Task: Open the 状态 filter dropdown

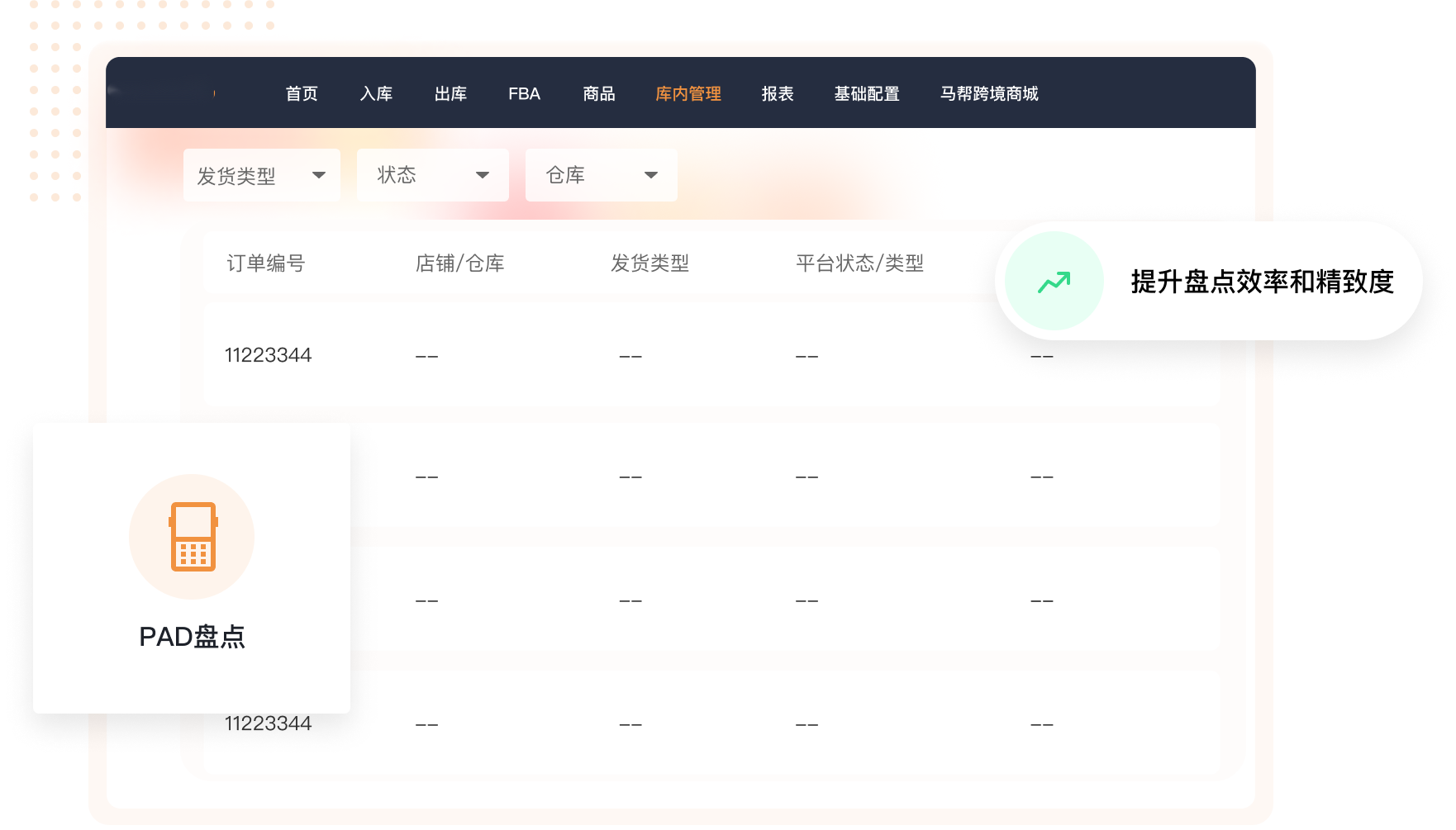Action: click(x=432, y=175)
